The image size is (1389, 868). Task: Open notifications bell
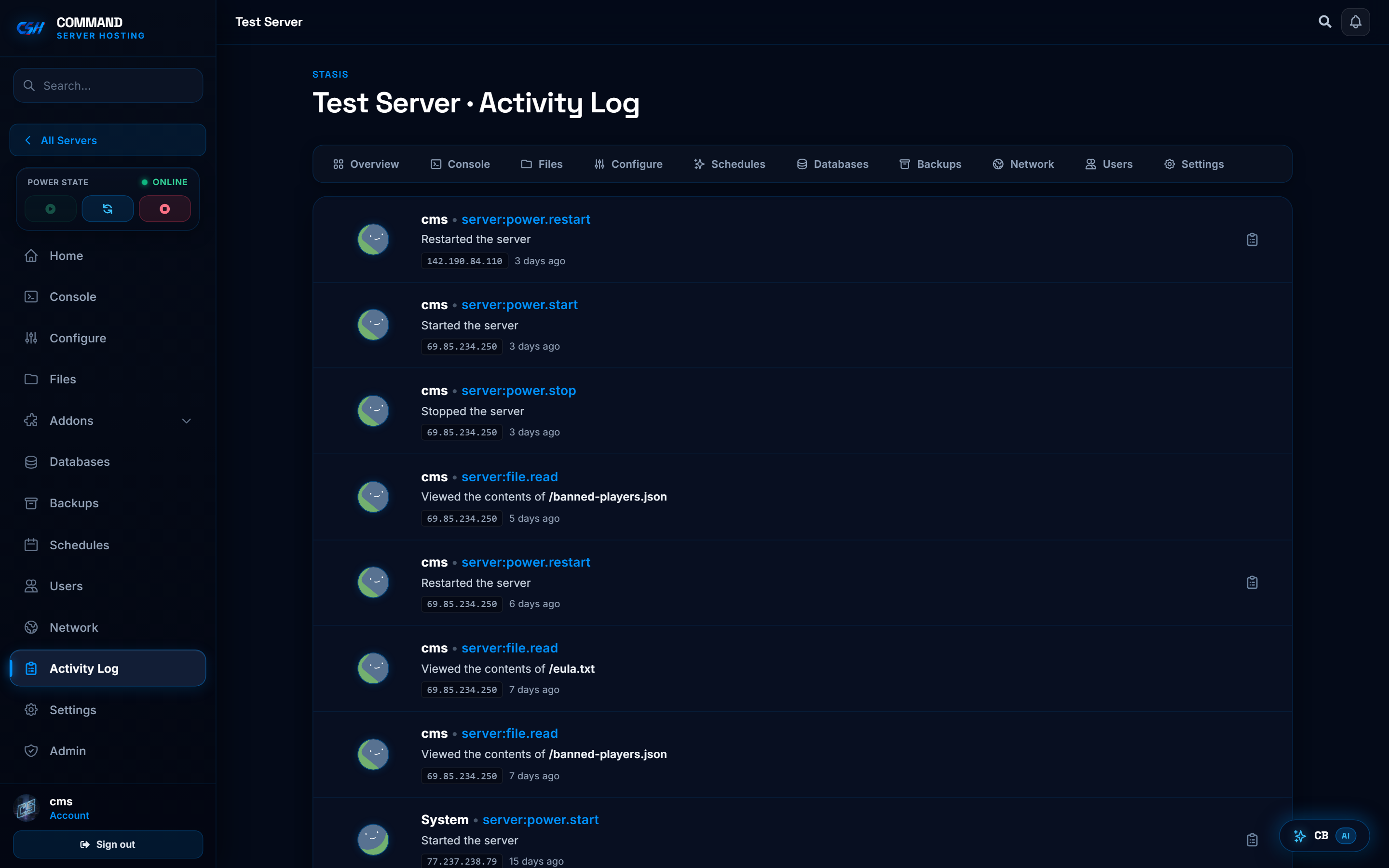click(1355, 22)
